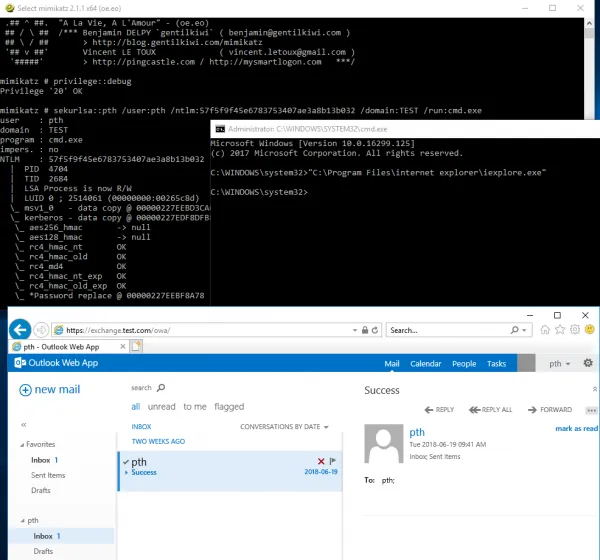Select the 'to me' mail filter
Viewport: 600px width, 560px height.
pos(195,407)
